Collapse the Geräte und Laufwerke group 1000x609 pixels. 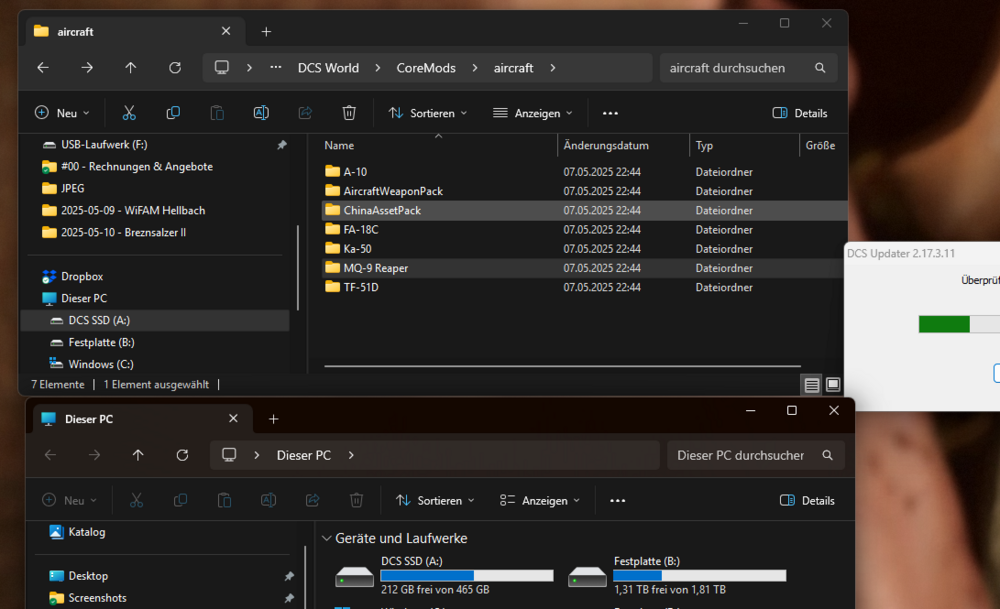(x=326, y=538)
